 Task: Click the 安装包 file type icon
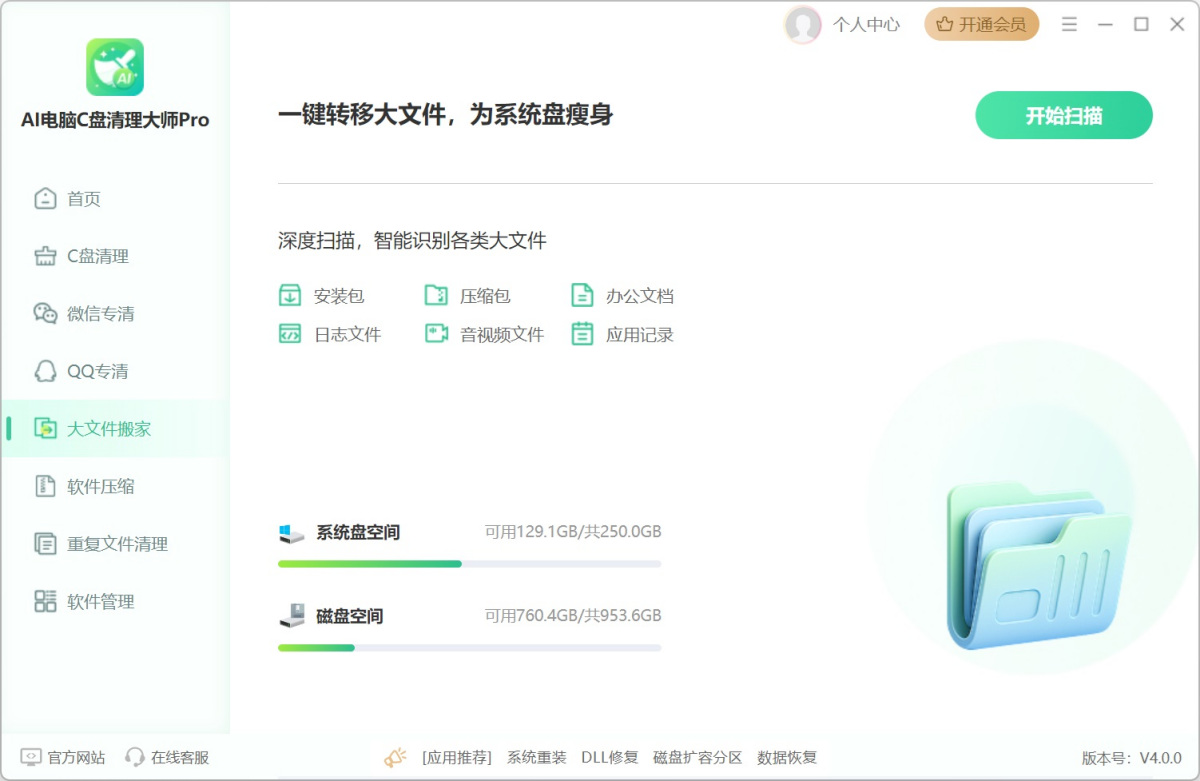coord(290,296)
